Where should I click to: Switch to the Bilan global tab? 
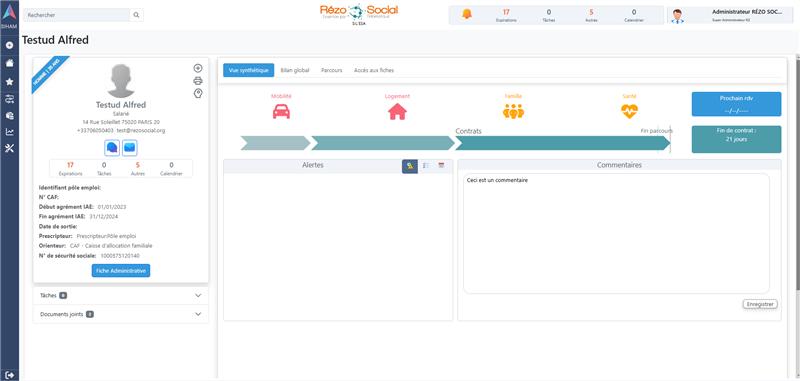pos(295,70)
